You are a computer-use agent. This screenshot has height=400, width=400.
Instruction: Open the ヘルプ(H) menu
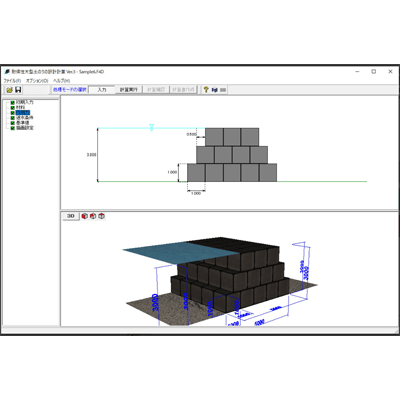(x=62, y=81)
